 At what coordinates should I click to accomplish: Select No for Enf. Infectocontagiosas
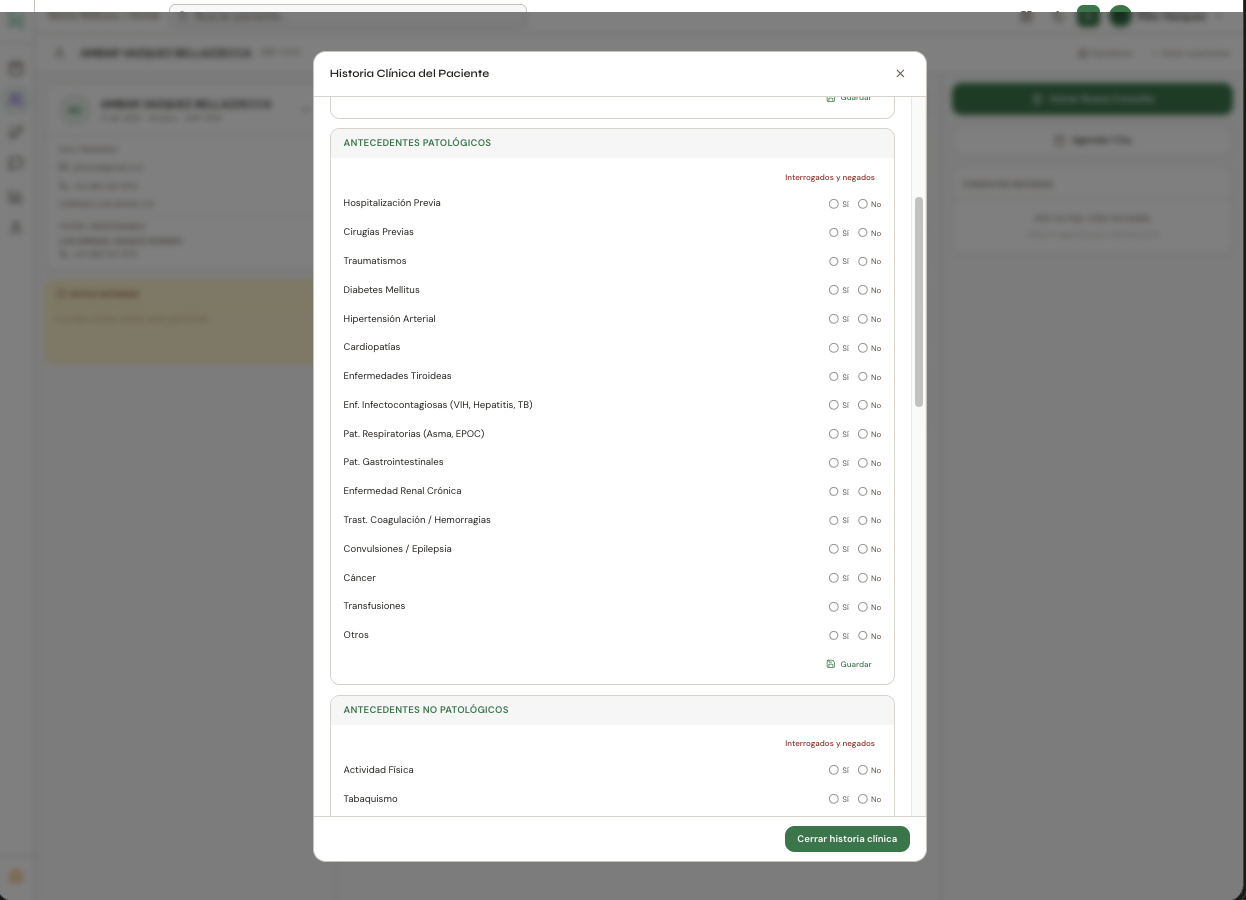coord(862,405)
